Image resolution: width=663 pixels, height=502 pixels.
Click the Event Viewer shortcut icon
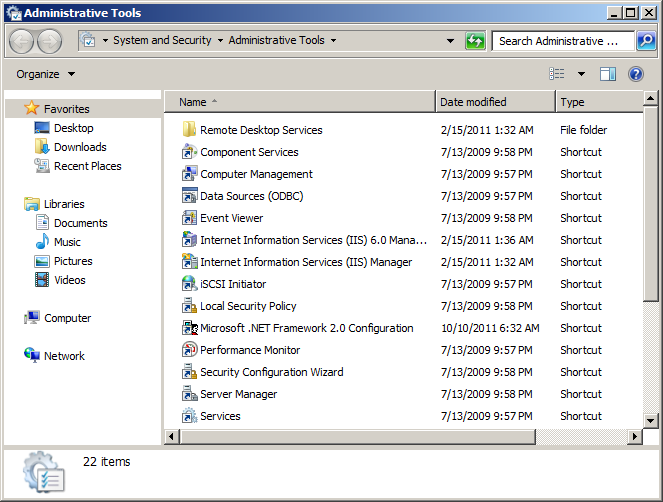pos(190,218)
